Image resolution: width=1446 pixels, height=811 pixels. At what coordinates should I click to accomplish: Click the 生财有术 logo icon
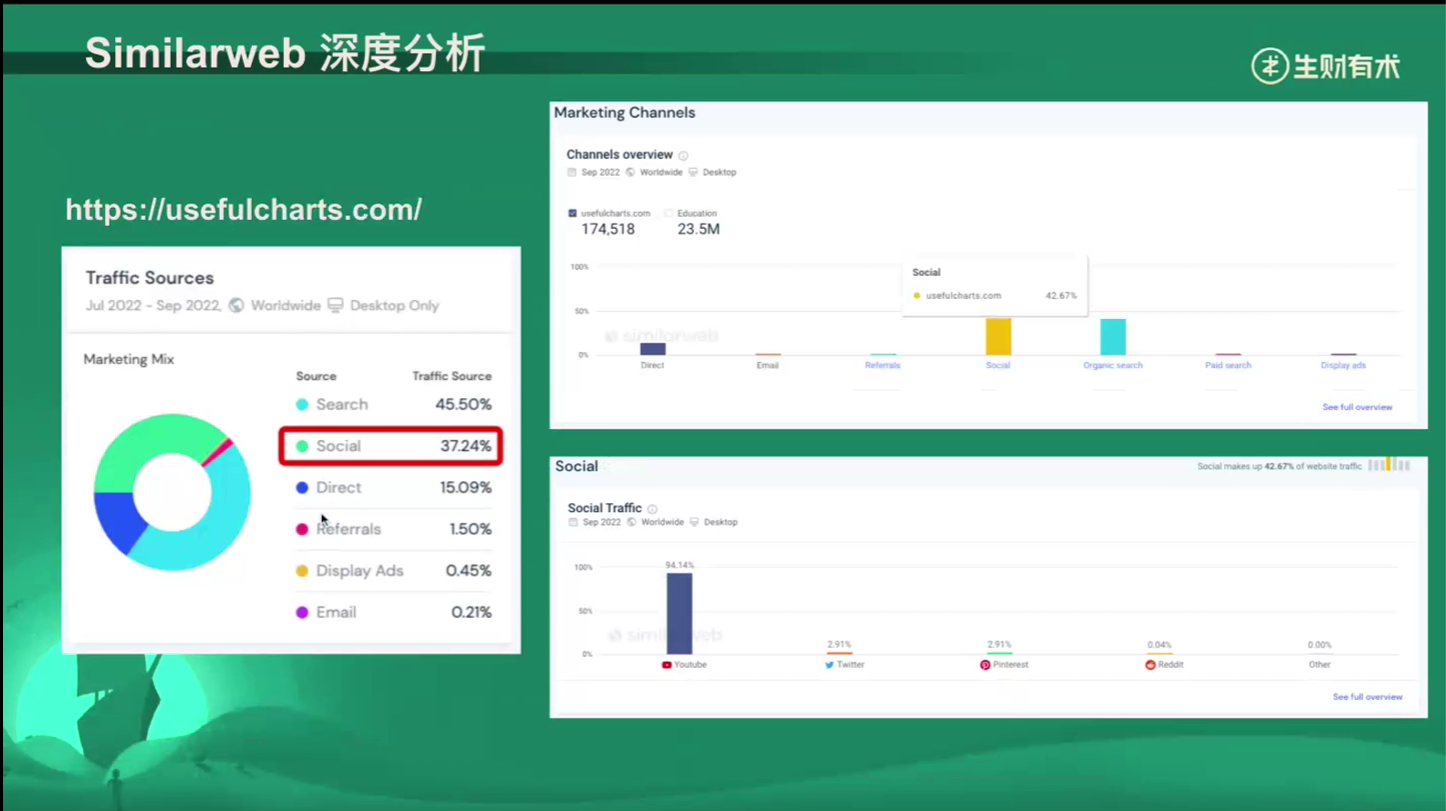click(1269, 66)
